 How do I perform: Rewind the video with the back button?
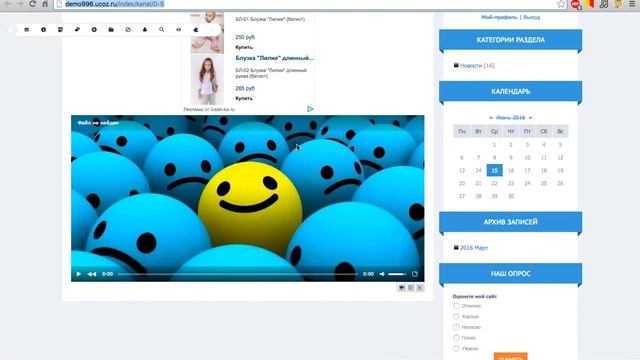tap(92, 274)
